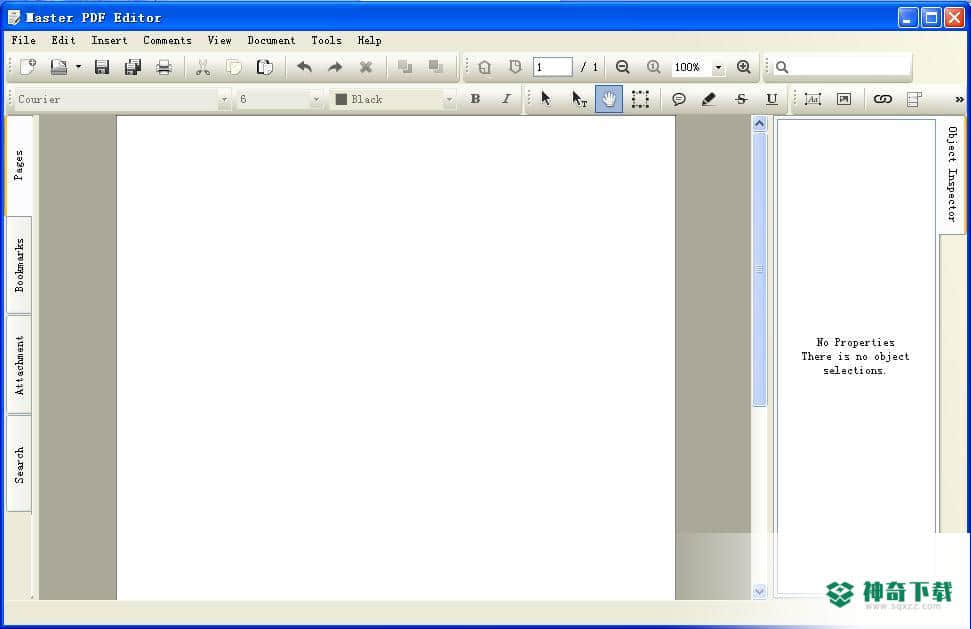This screenshot has width=971, height=629.
Task: Click the sticky note comment tool
Action: [x=679, y=99]
